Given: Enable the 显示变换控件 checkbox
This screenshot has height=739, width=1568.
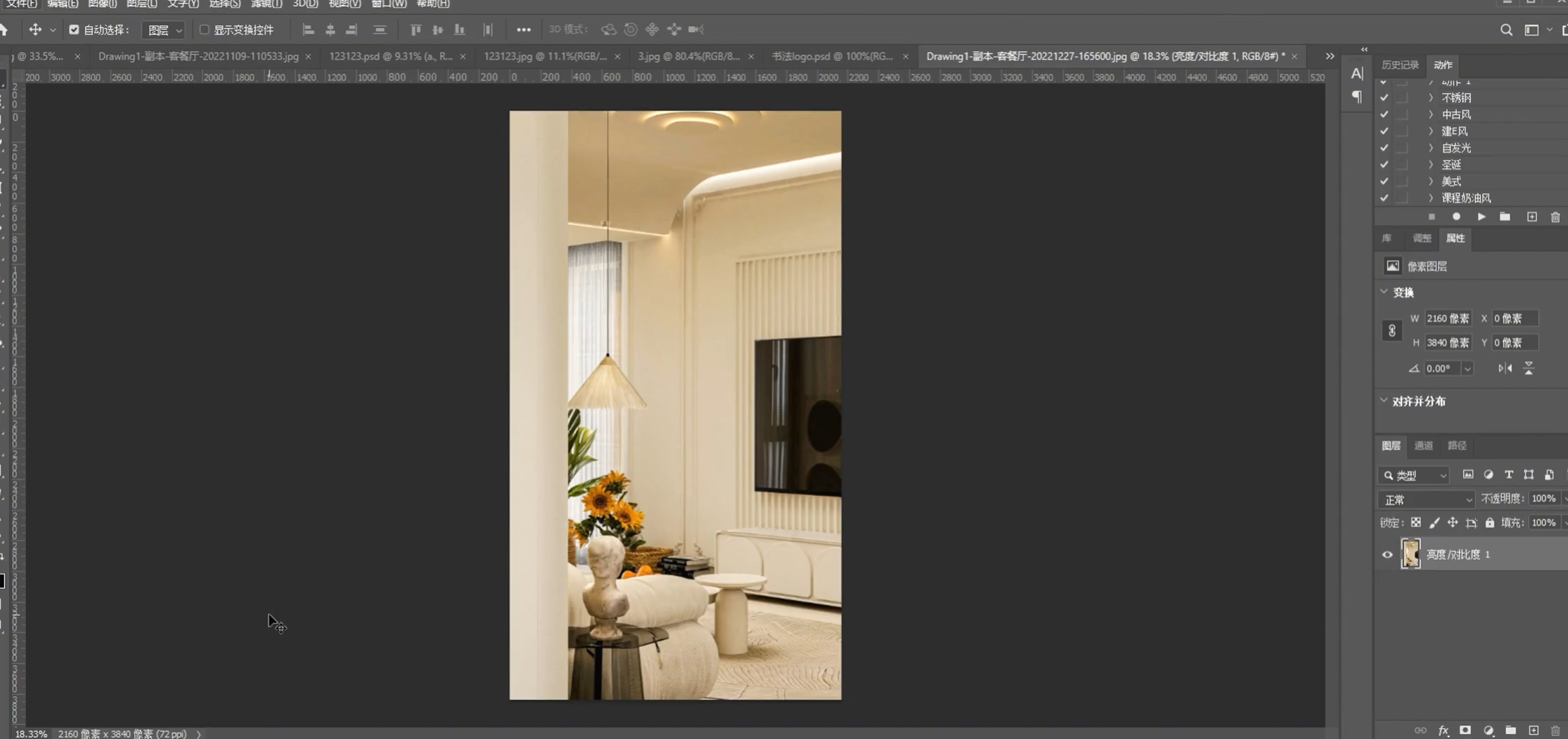Looking at the screenshot, I should pyautogui.click(x=204, y=29).
